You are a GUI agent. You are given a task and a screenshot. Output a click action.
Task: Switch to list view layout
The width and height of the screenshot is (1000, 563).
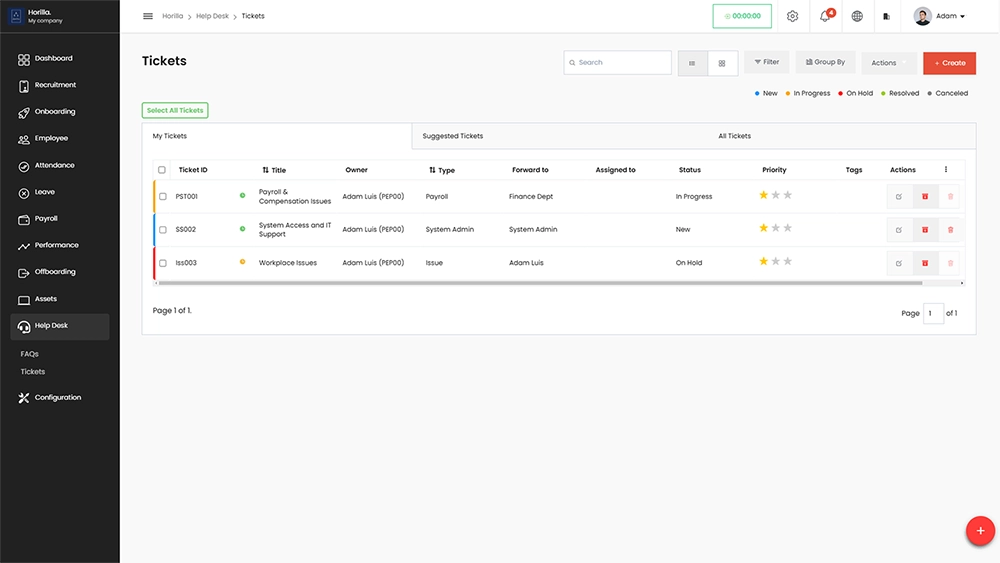coord(692,63)
